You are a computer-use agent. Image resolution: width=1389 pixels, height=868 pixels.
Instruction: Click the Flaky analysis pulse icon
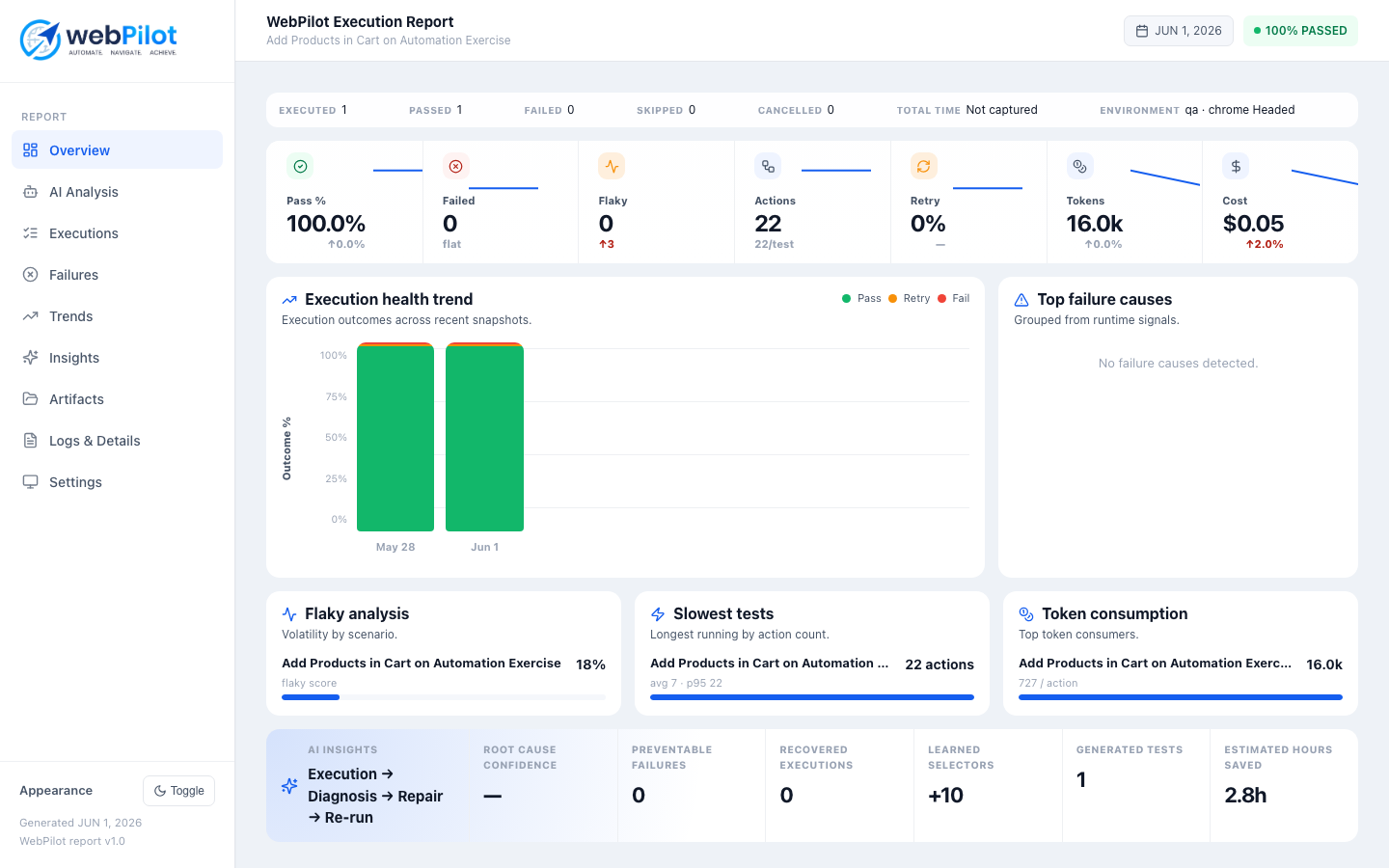pyautogui.click(x=289, y=614)
